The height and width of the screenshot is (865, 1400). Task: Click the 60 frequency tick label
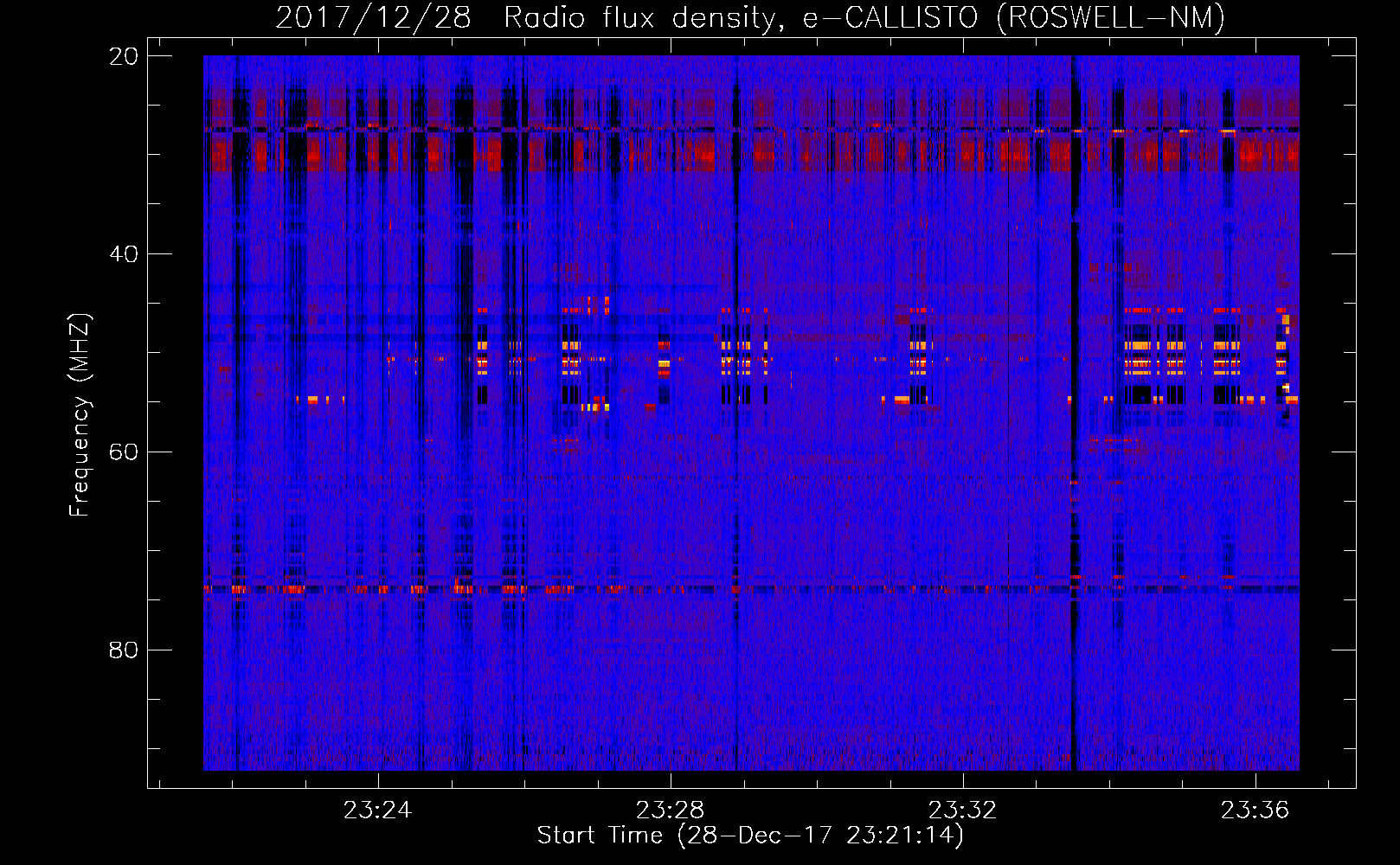point(124,452)
